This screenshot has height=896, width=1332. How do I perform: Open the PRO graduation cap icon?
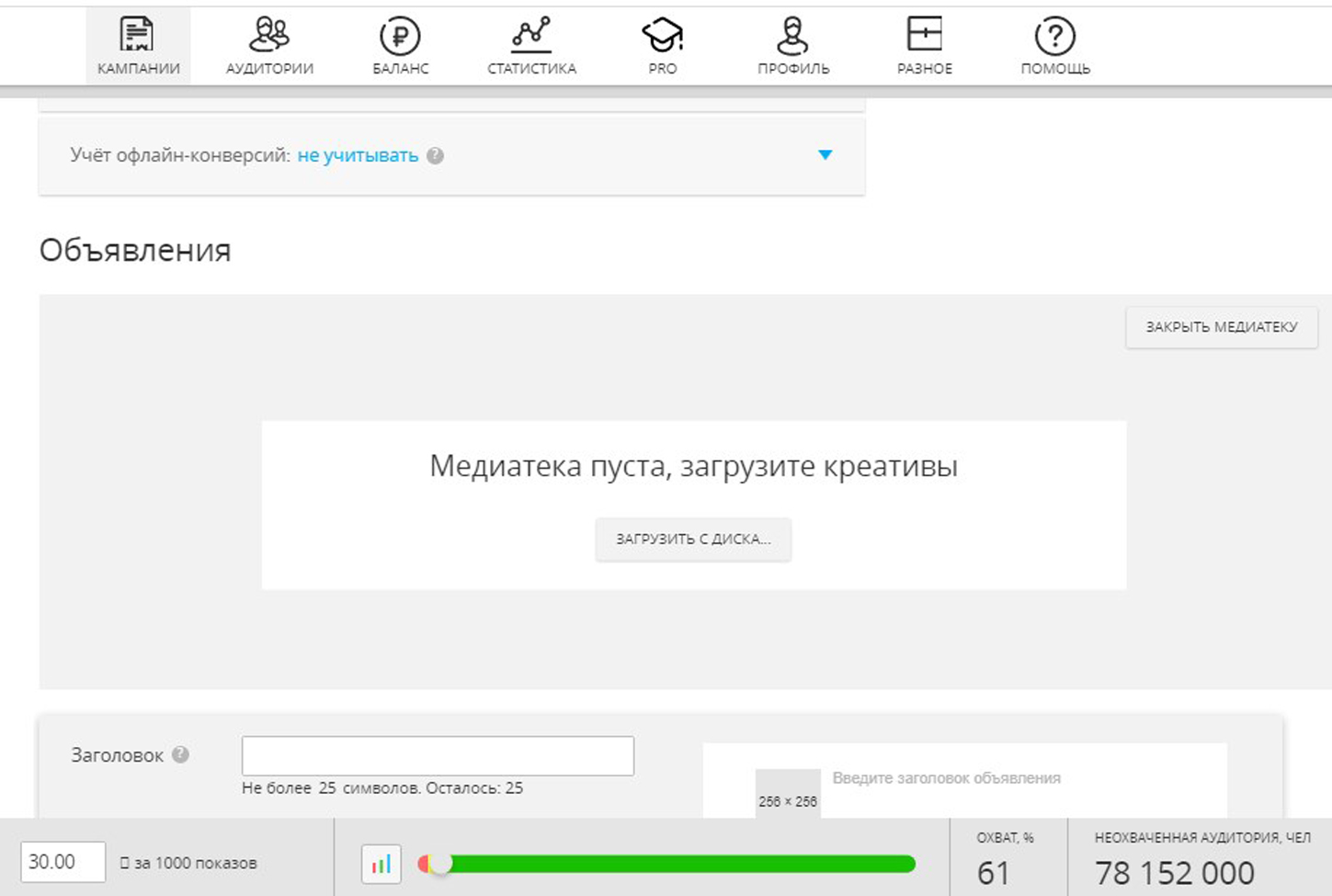coord(662,37)
